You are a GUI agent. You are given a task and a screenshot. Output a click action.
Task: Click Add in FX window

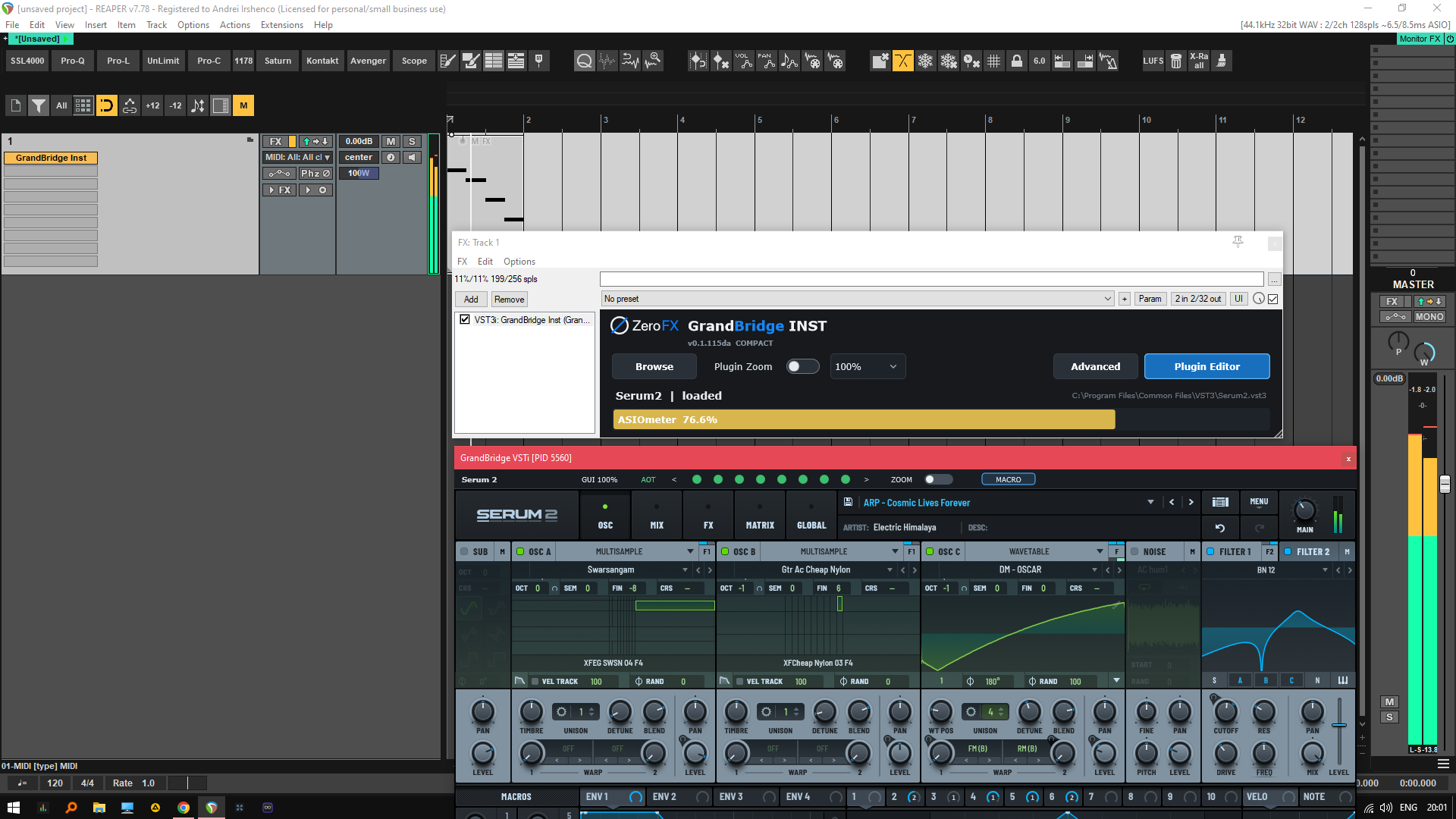[471, 300]
